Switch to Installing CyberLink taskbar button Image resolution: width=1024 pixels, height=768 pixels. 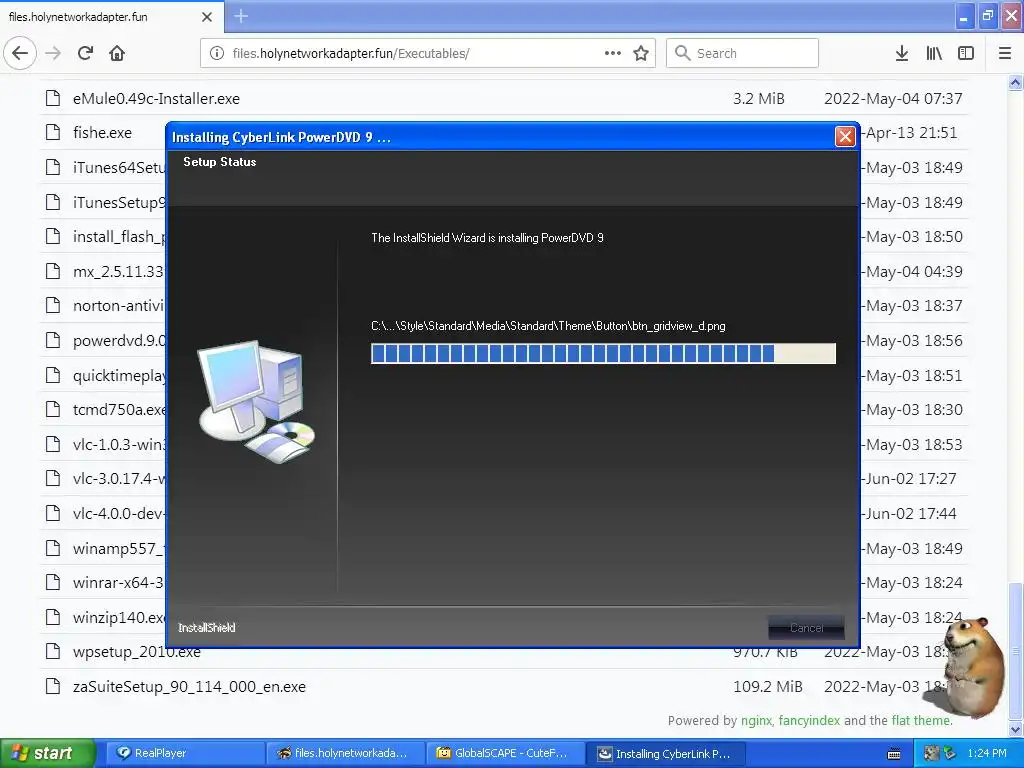point(665,753)
